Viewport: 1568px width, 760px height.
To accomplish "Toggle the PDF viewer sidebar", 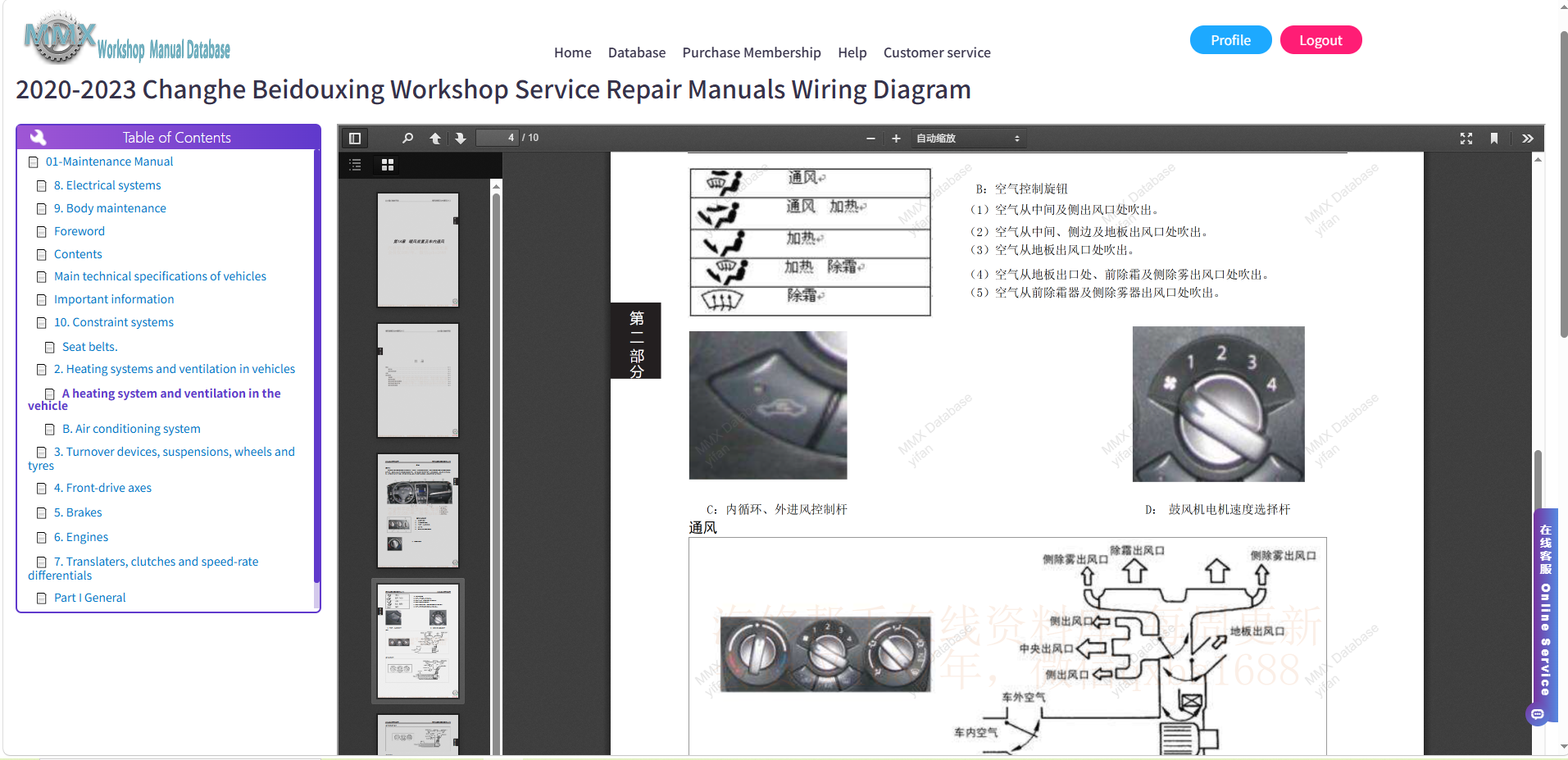I will pos(355,138).
